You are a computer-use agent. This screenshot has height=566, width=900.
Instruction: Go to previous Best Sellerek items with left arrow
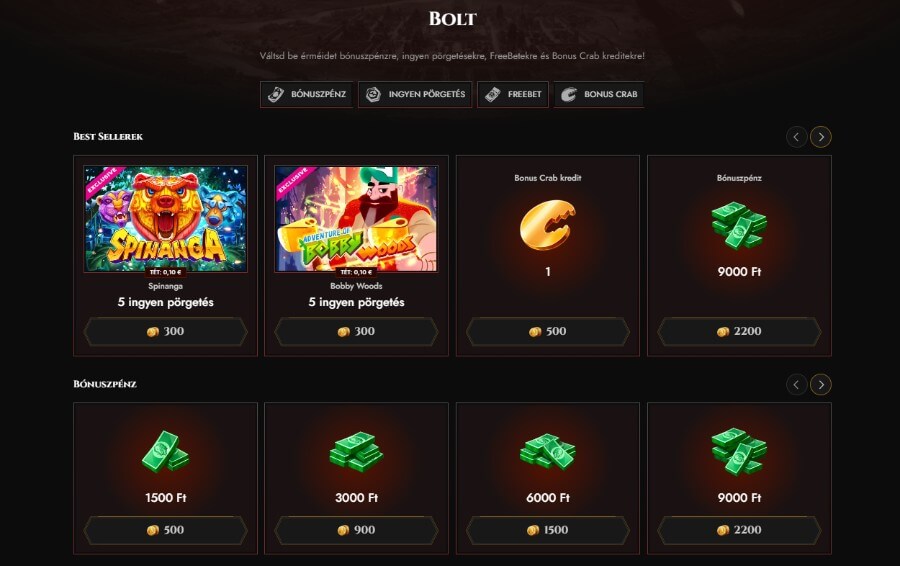tap(796, 137)
